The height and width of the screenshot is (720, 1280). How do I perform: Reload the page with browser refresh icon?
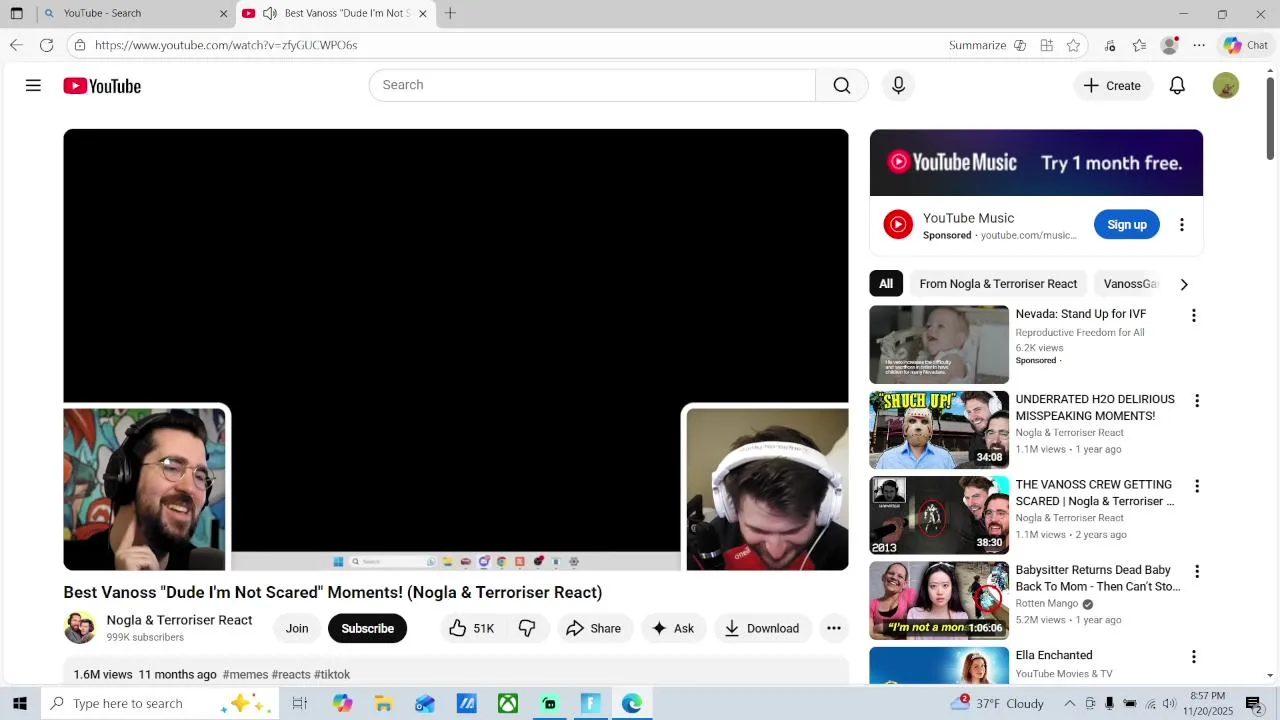(x=46, y=45)
